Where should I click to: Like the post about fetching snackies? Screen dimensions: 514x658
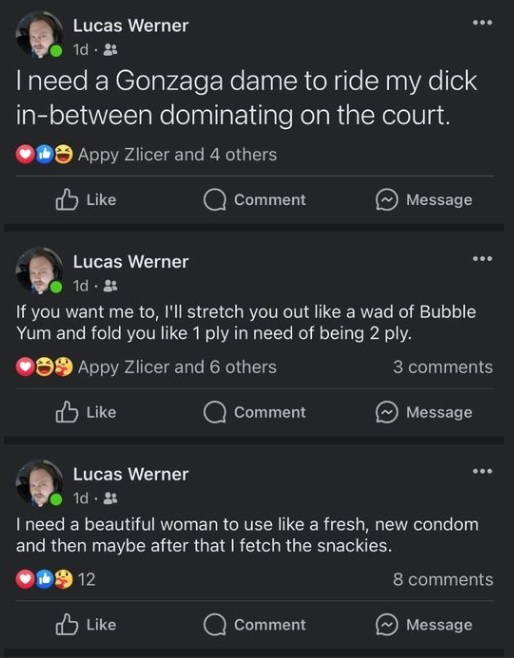[86, 624]
